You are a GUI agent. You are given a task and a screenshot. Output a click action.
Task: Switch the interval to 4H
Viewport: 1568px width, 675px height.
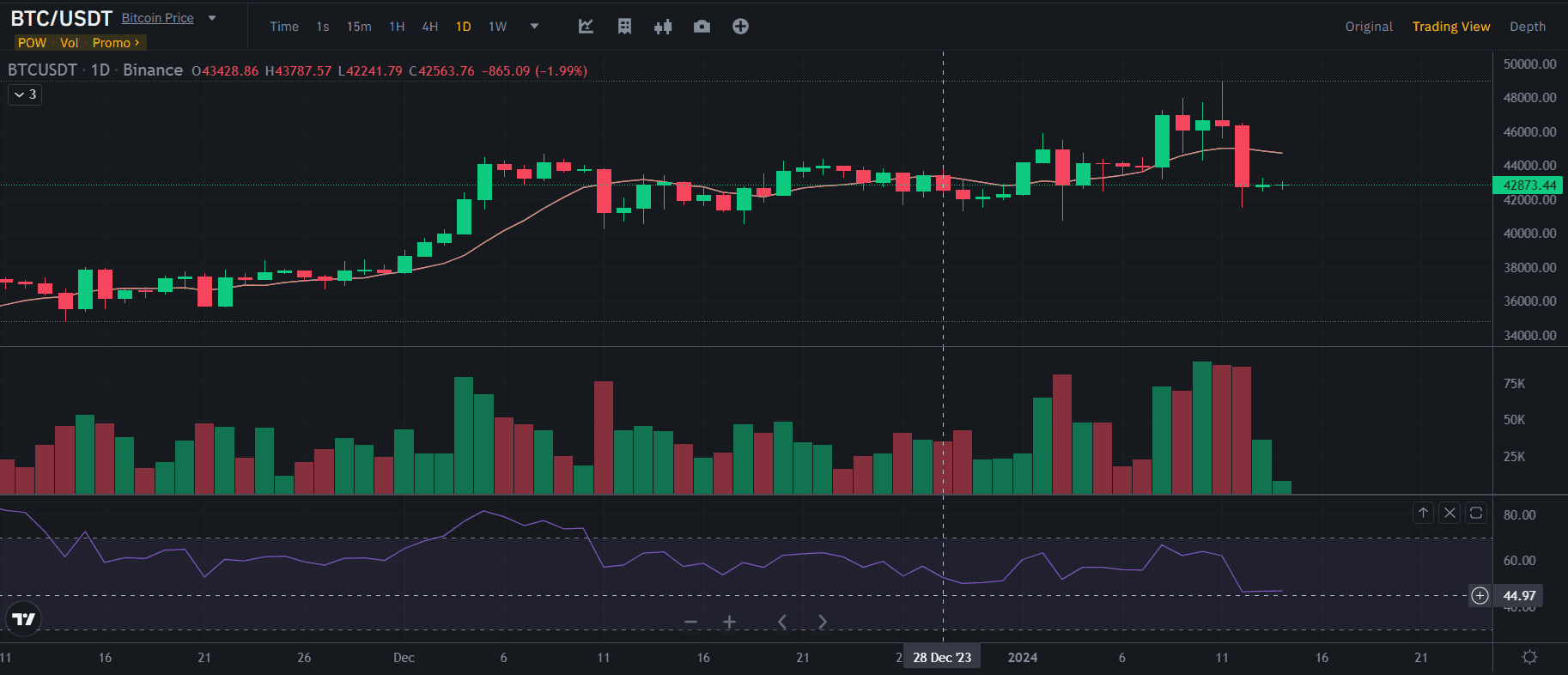tap(429, 27)
